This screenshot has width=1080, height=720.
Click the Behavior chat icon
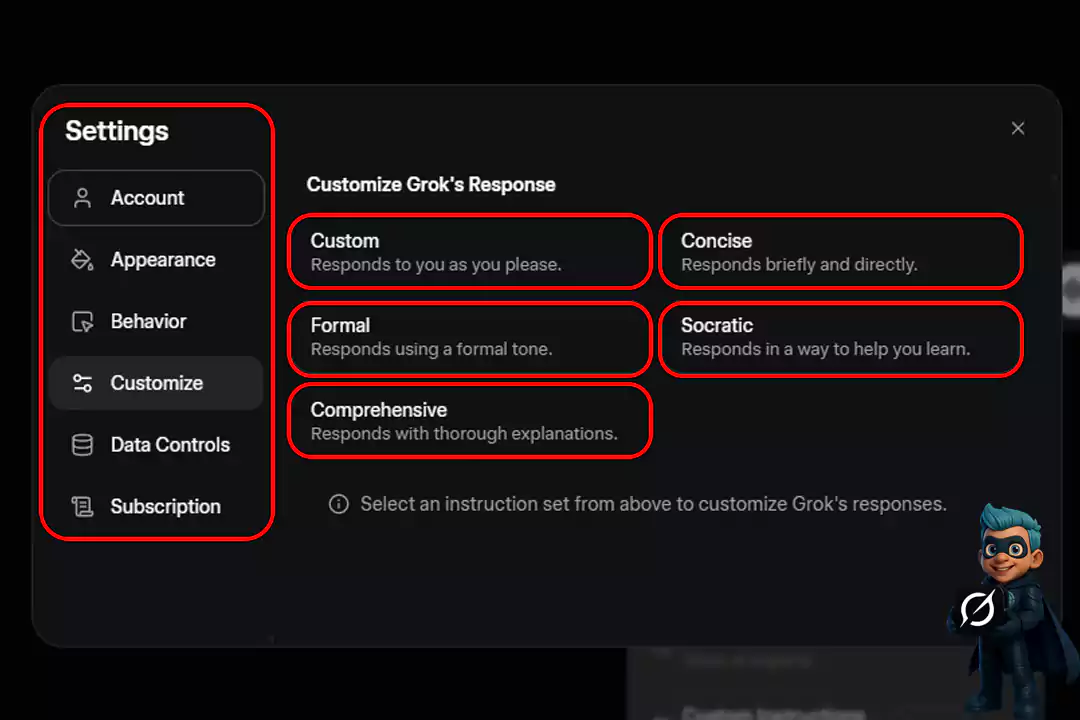click(85, 321)
